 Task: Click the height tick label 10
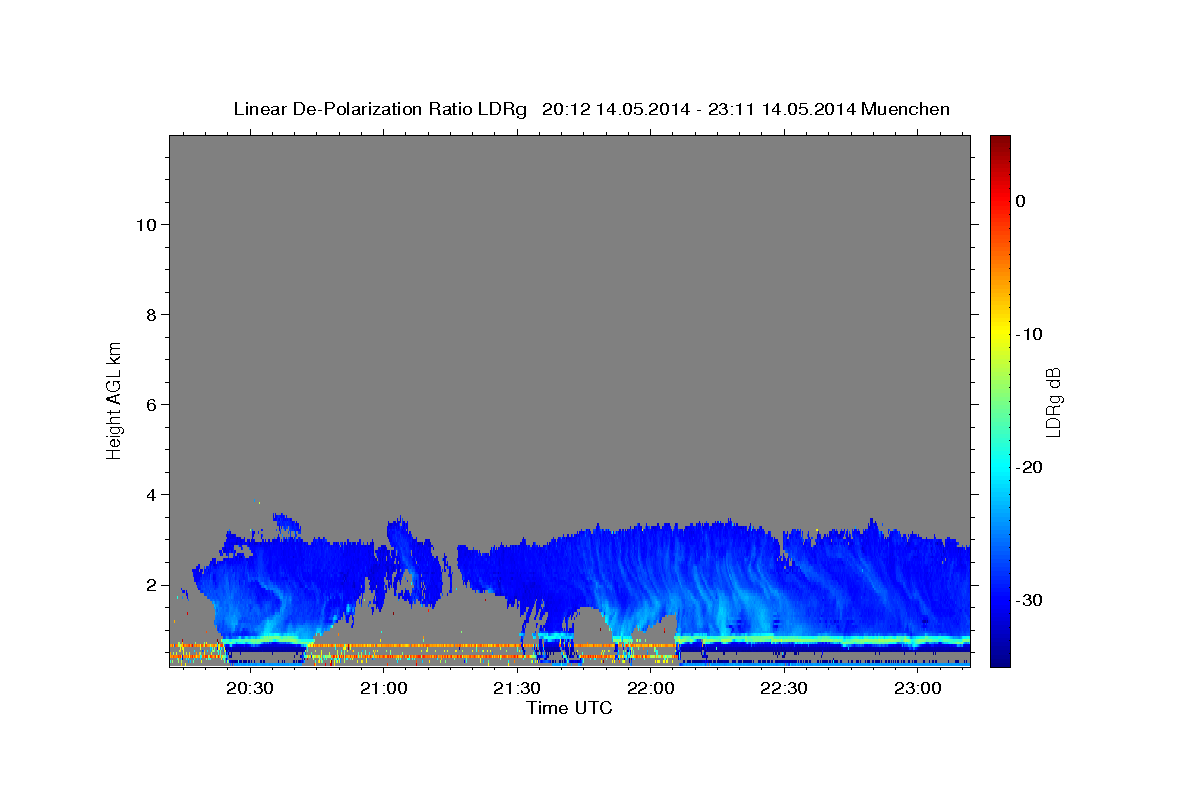click(x=145, y=225)
